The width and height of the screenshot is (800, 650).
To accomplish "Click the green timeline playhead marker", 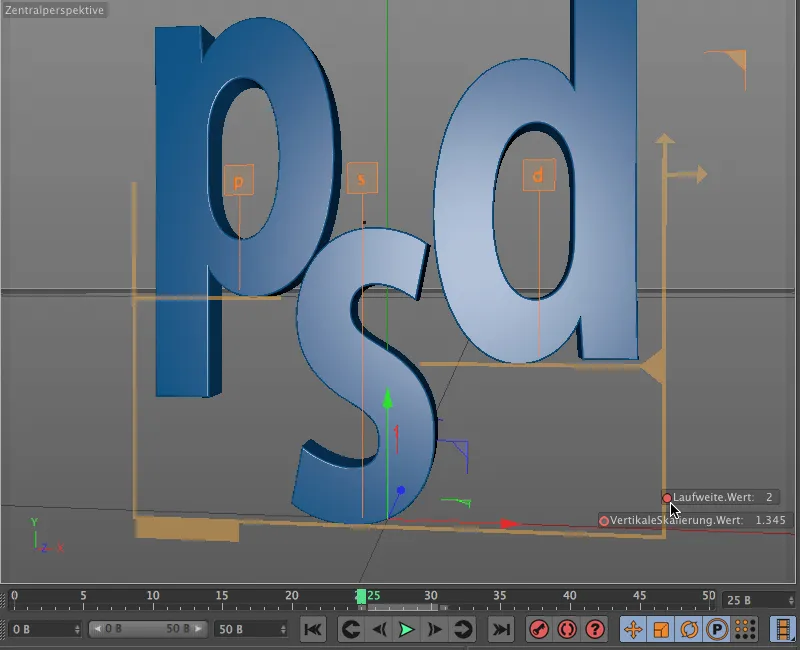I will coord(361,596).
